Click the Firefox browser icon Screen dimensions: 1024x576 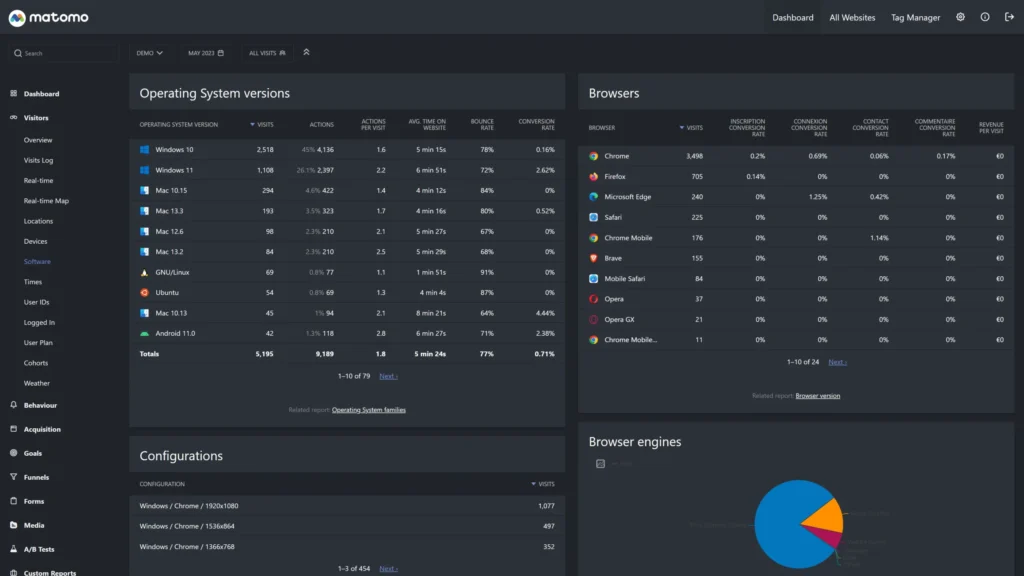pyautogui.click(x=593, y=177)
